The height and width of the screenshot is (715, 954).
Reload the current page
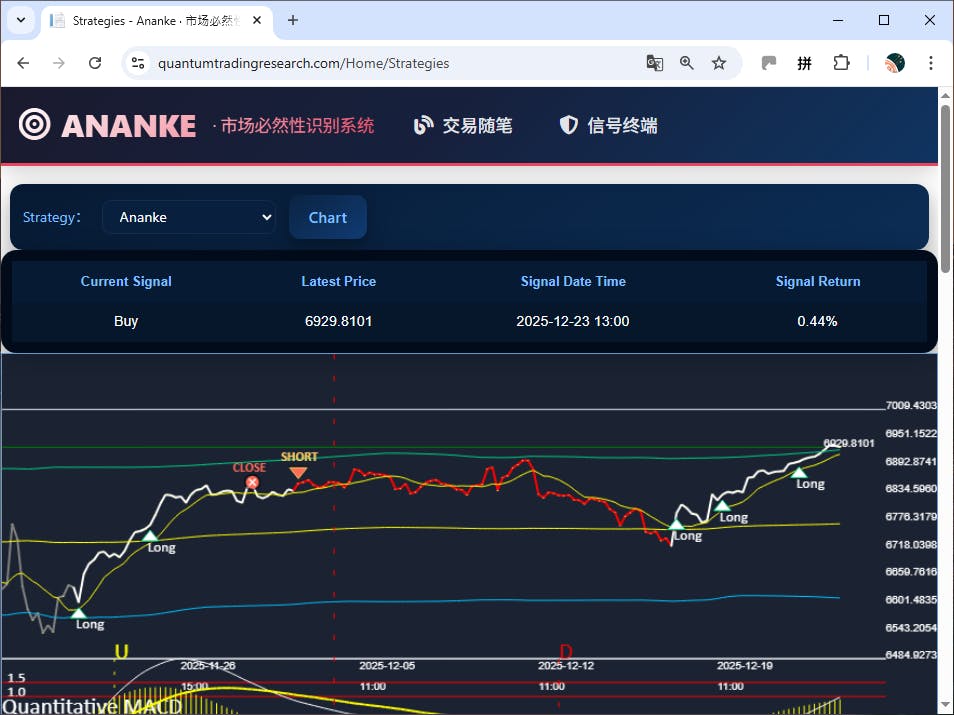click(x=95, y=63)
